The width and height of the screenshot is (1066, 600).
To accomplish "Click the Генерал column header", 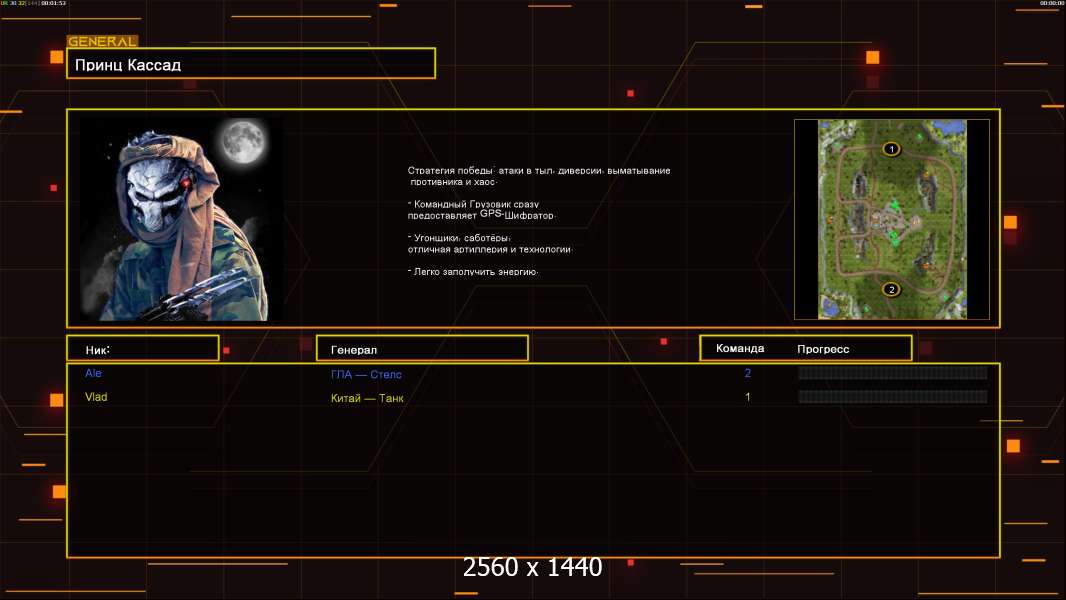I will point(422,349).
